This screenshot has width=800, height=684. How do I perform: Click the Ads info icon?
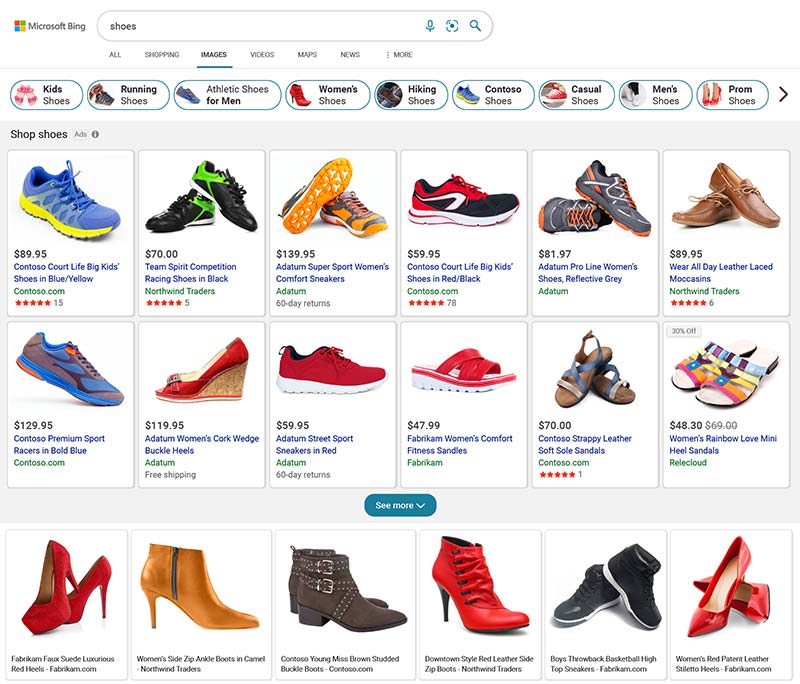pos(95,134)
